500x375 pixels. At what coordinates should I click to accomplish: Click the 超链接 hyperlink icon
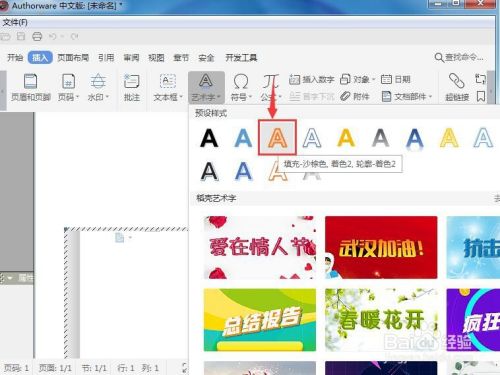(x=457, y=81)
